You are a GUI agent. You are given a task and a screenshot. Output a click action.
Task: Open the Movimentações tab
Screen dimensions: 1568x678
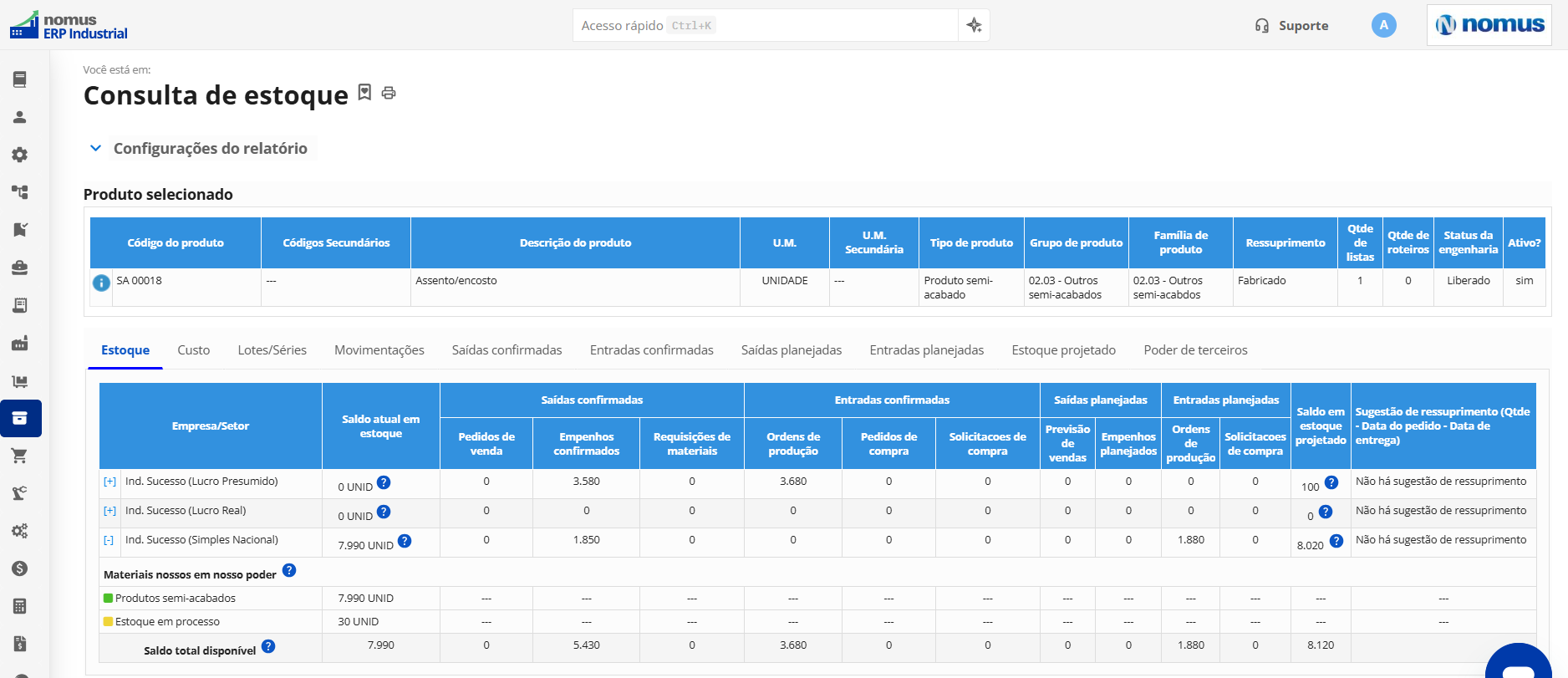(379, 350)
